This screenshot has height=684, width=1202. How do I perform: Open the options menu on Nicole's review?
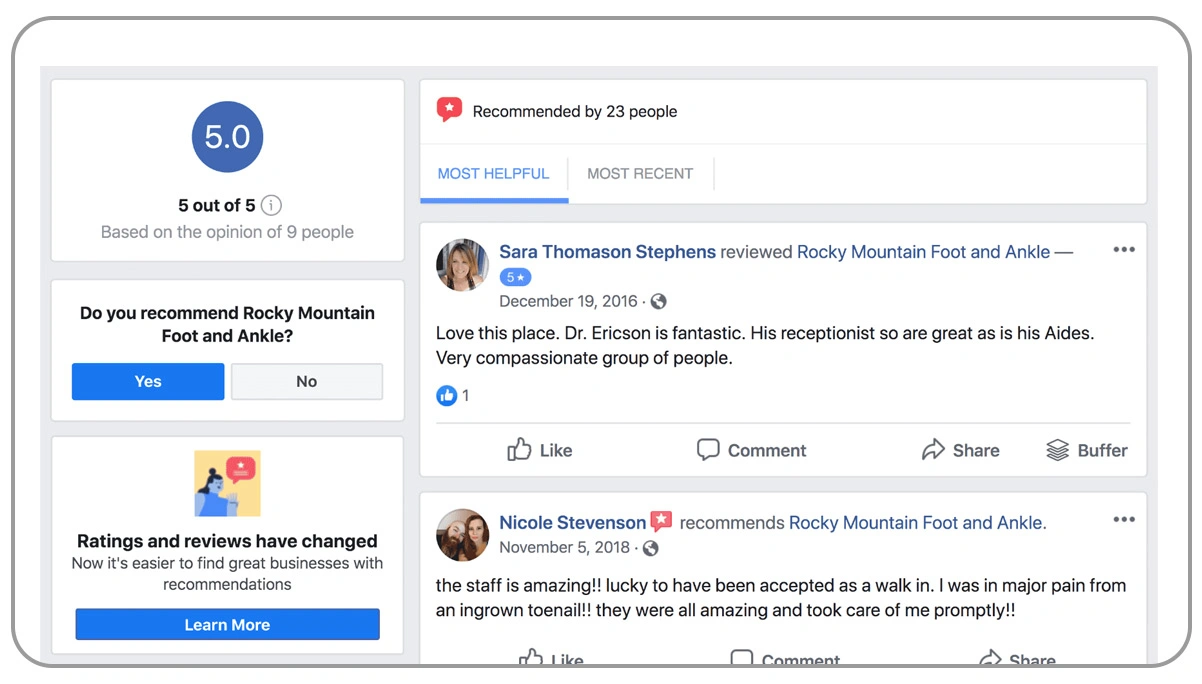tap(1123, 519)
